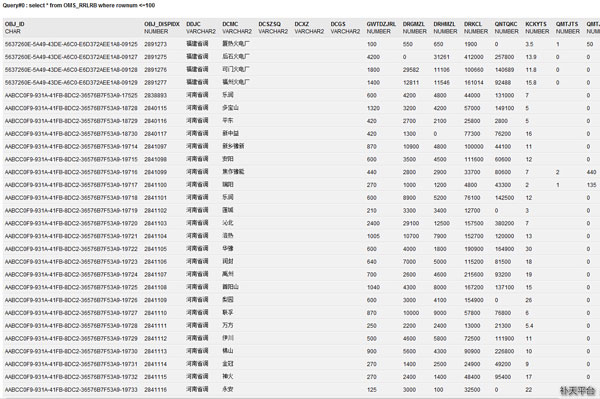Viewport: 600px width, 399px height.
Task: Click the DCXZ column header
Action: [302, 24]
